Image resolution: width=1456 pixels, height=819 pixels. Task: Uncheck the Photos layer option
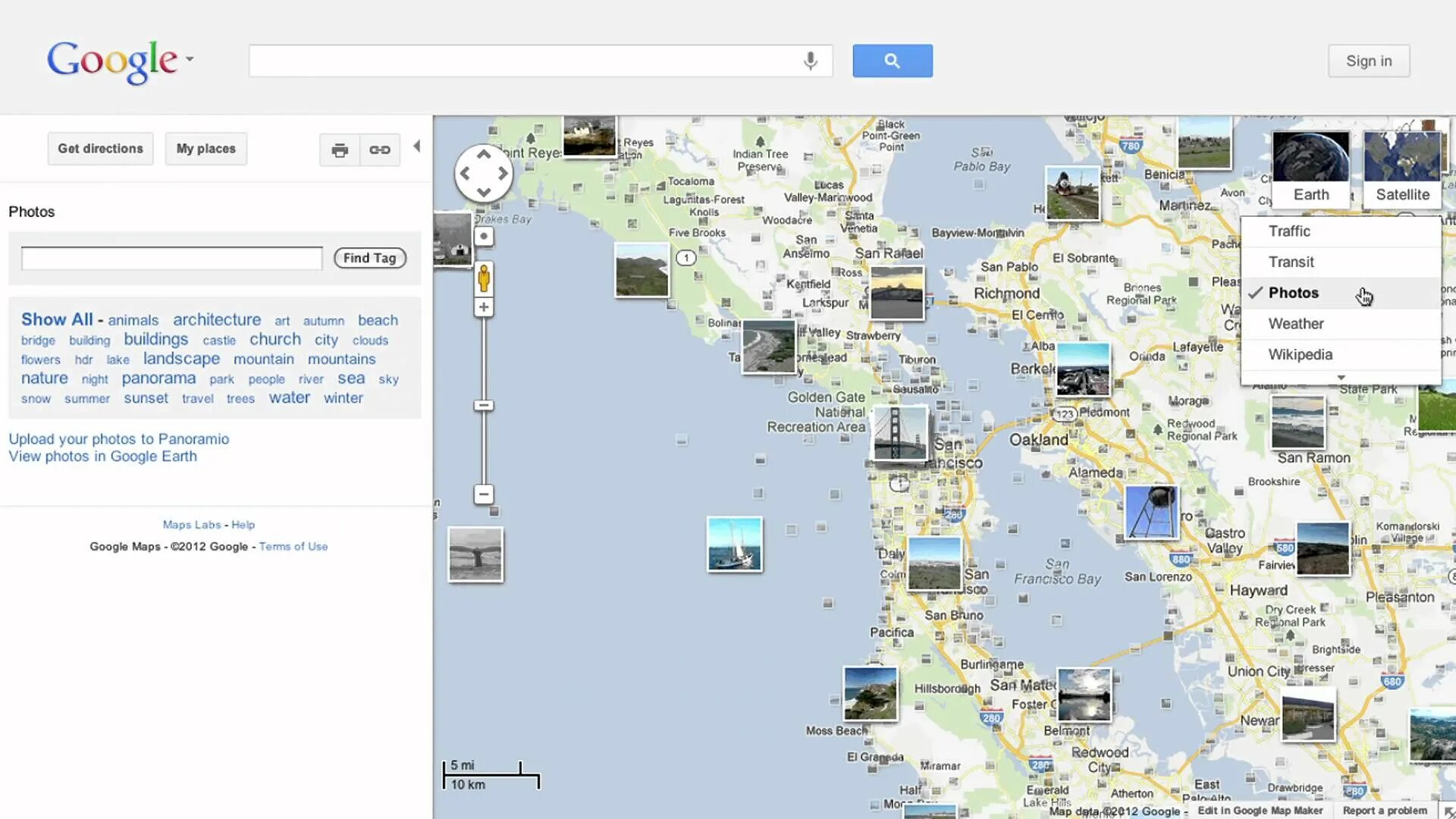click(x=1293, y=293)
